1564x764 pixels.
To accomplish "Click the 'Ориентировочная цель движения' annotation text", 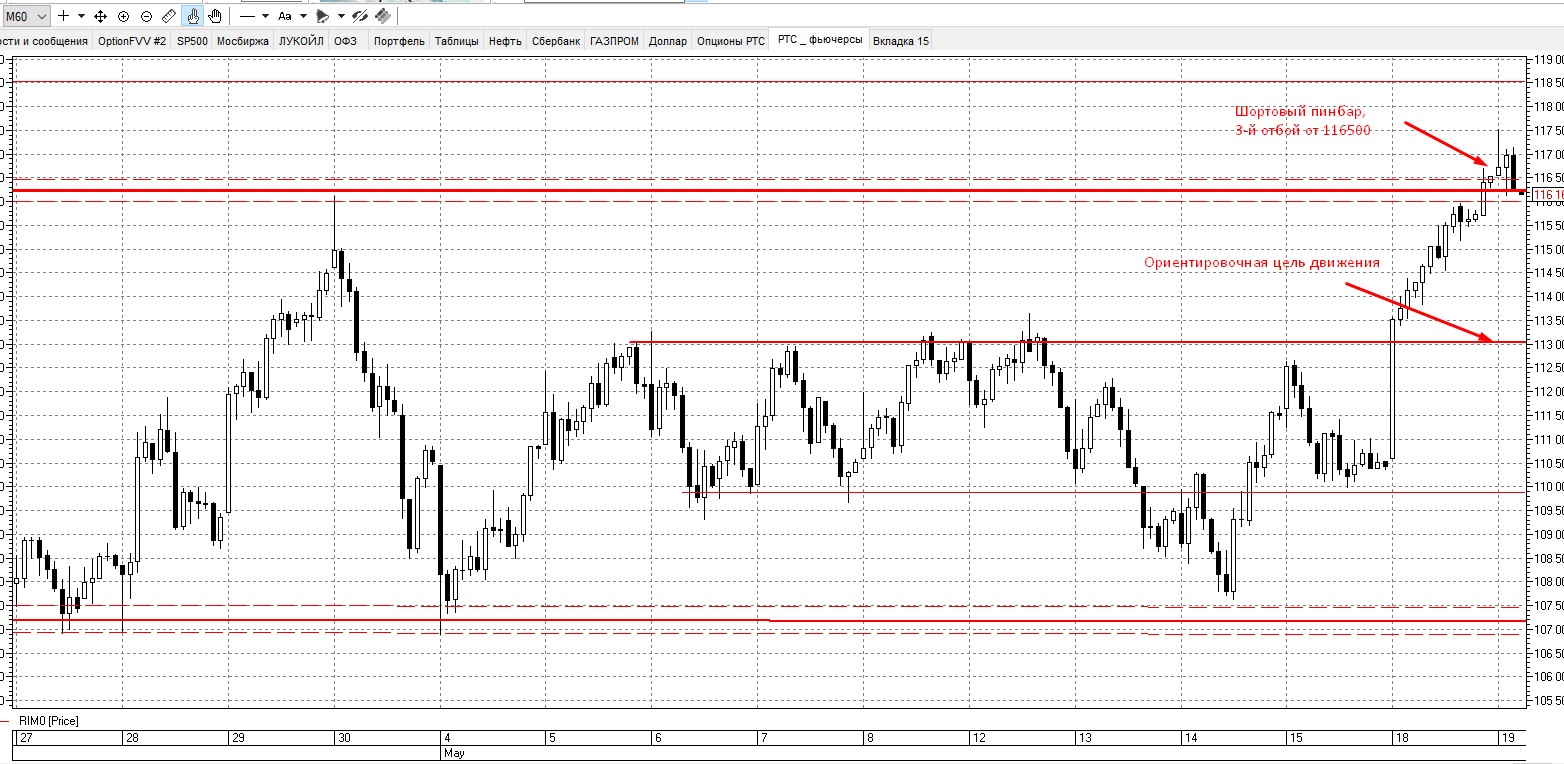I will (1262, 262).
